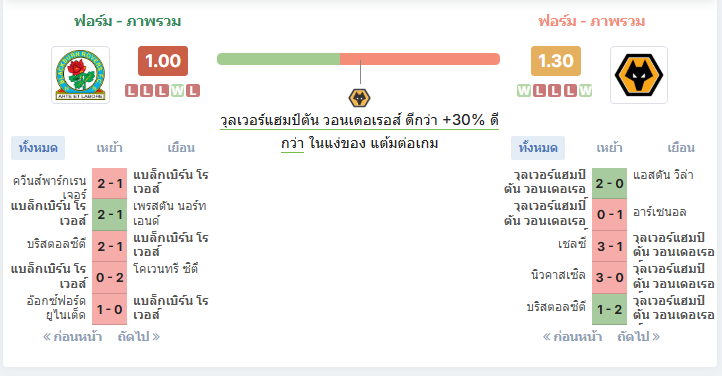Switch to Wolves' เหย้า tab
Image resolution: width=722 pixels, height=376 pixels.
tap(609, 148)
